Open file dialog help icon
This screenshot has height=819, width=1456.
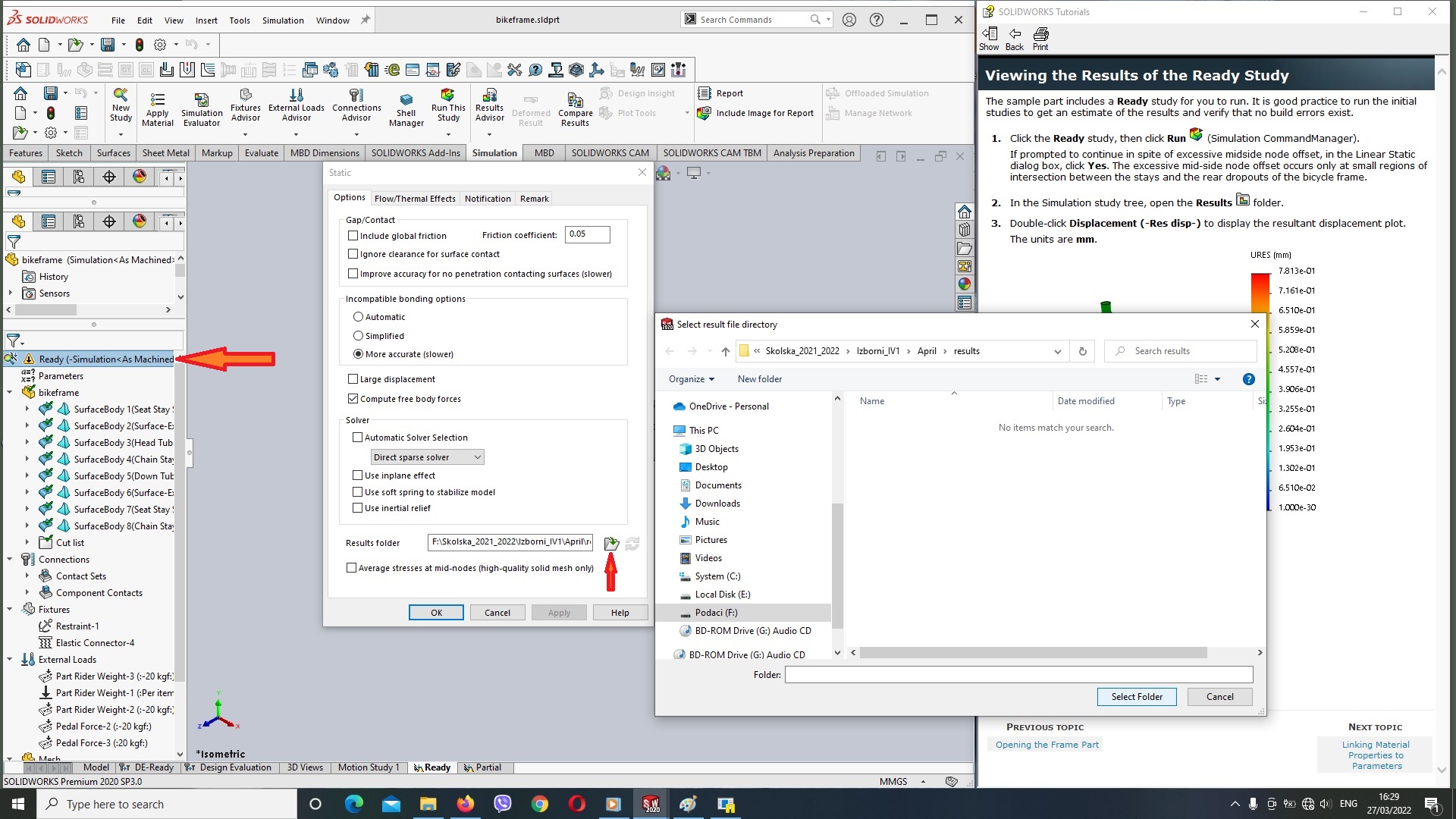tap(1248, 379)
